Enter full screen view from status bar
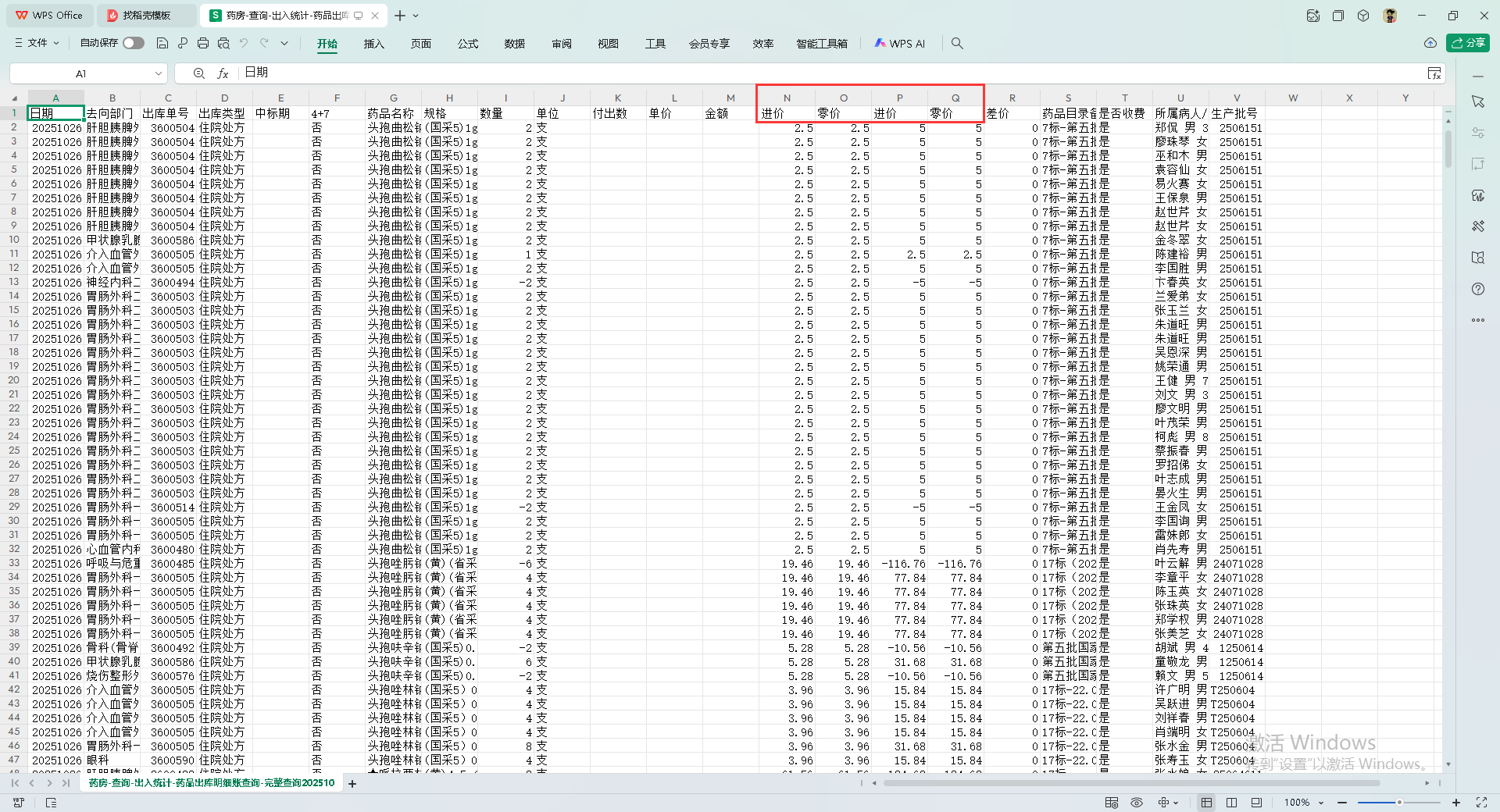The height and width of the screenshot is (812, 1500). pyautogui.click(x=1481, y=803)
